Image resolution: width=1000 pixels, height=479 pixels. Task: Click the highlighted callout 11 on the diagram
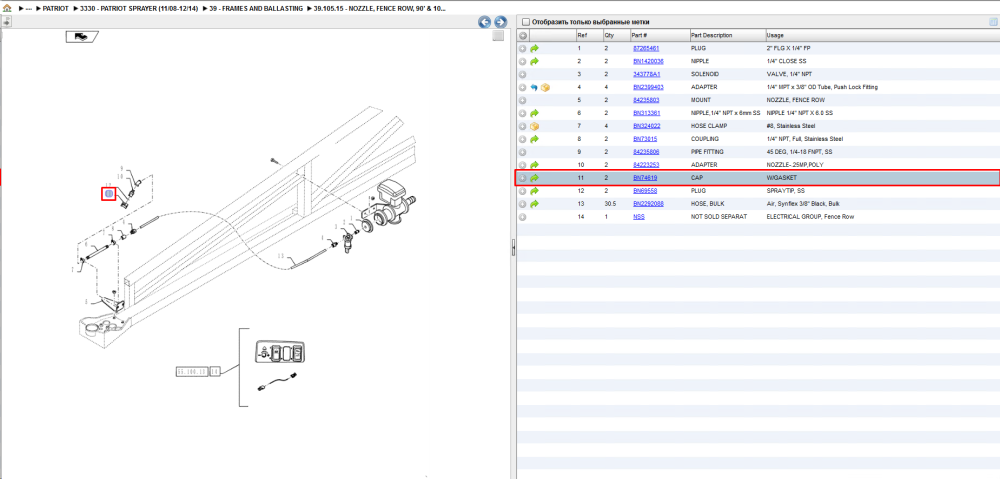(x=108, y=193)
